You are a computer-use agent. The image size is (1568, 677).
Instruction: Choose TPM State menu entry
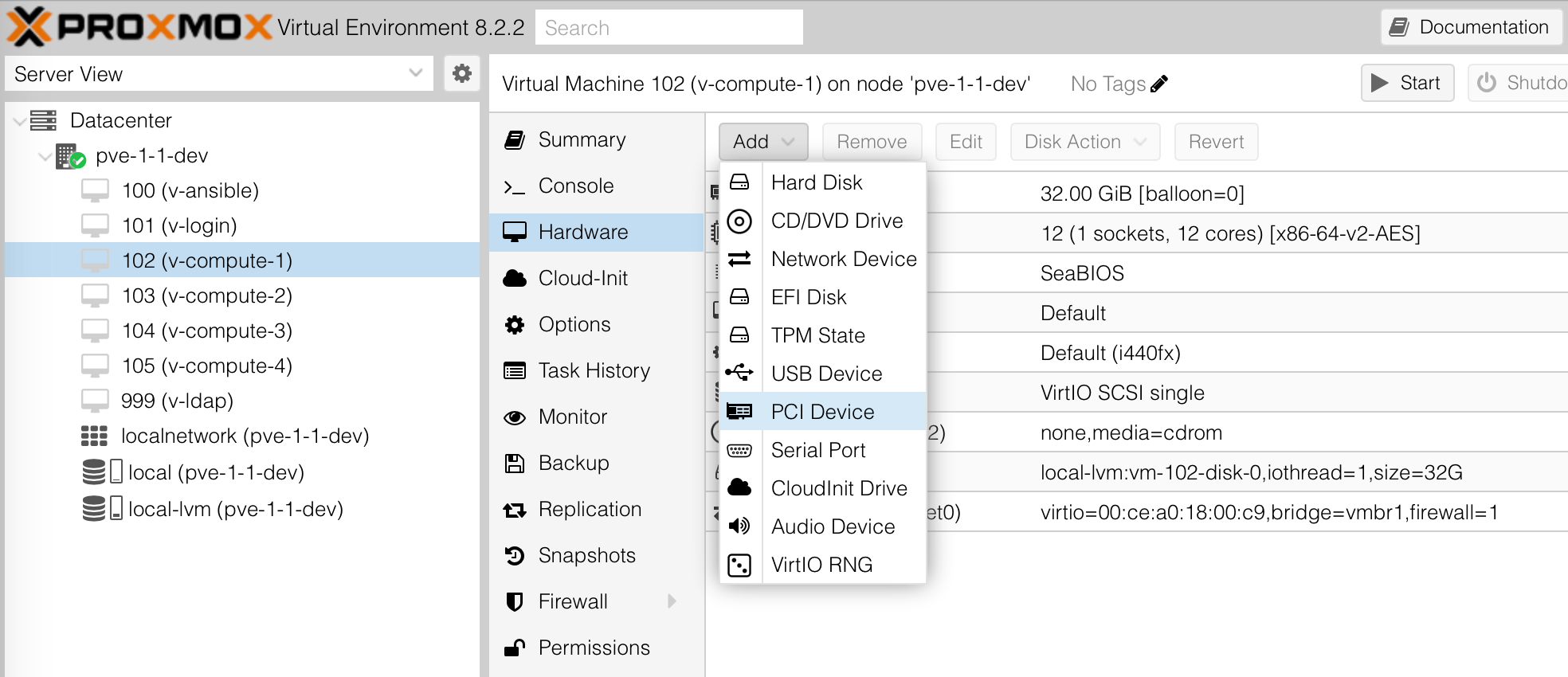tap(823, 335)
